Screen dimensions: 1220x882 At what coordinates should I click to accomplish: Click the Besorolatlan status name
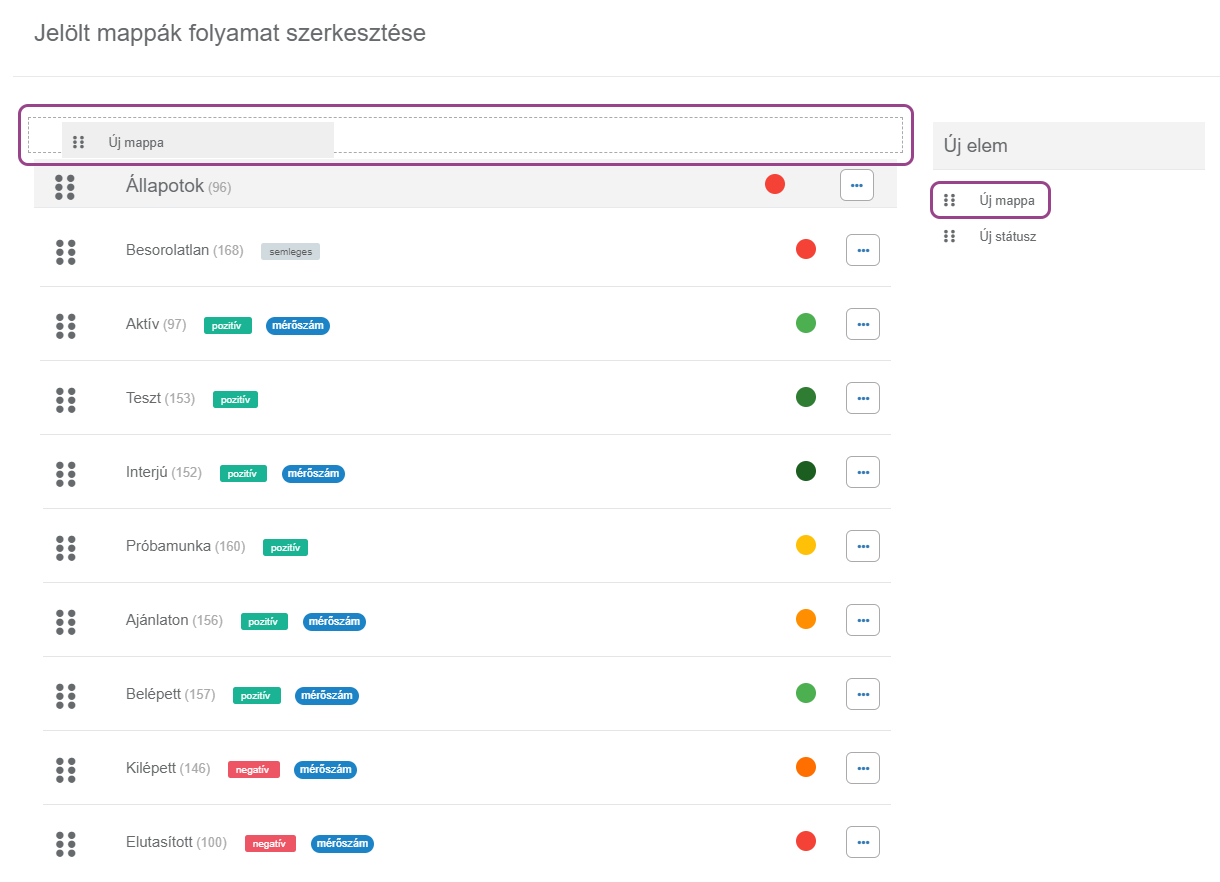[167, 250]
